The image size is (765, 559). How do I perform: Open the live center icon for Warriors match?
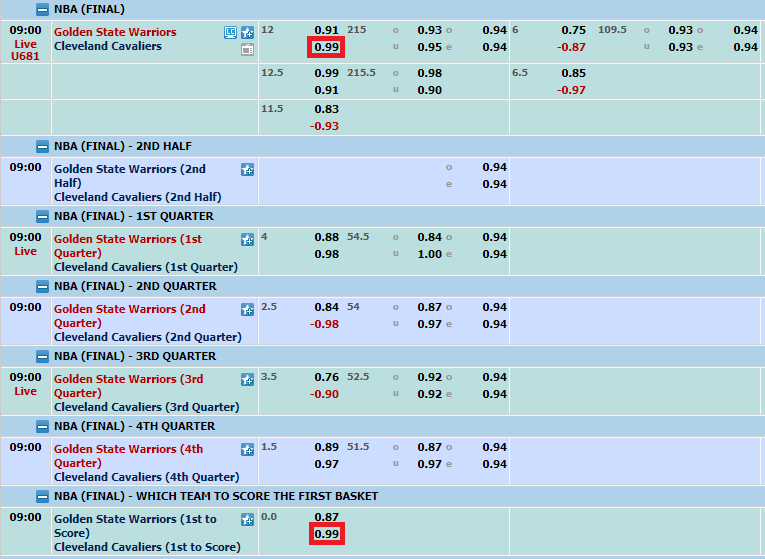click(230, 33)
